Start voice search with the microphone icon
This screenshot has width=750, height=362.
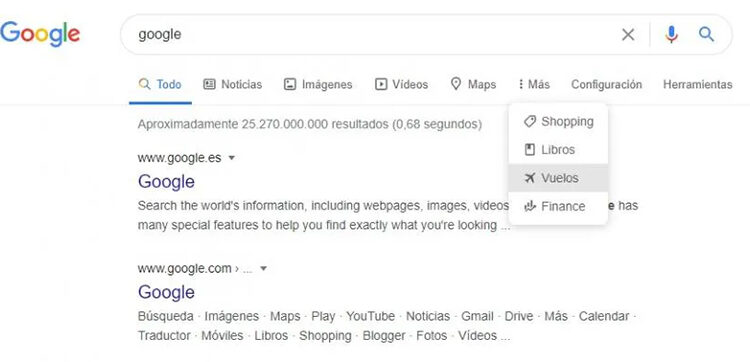click(x=672, y=34)
